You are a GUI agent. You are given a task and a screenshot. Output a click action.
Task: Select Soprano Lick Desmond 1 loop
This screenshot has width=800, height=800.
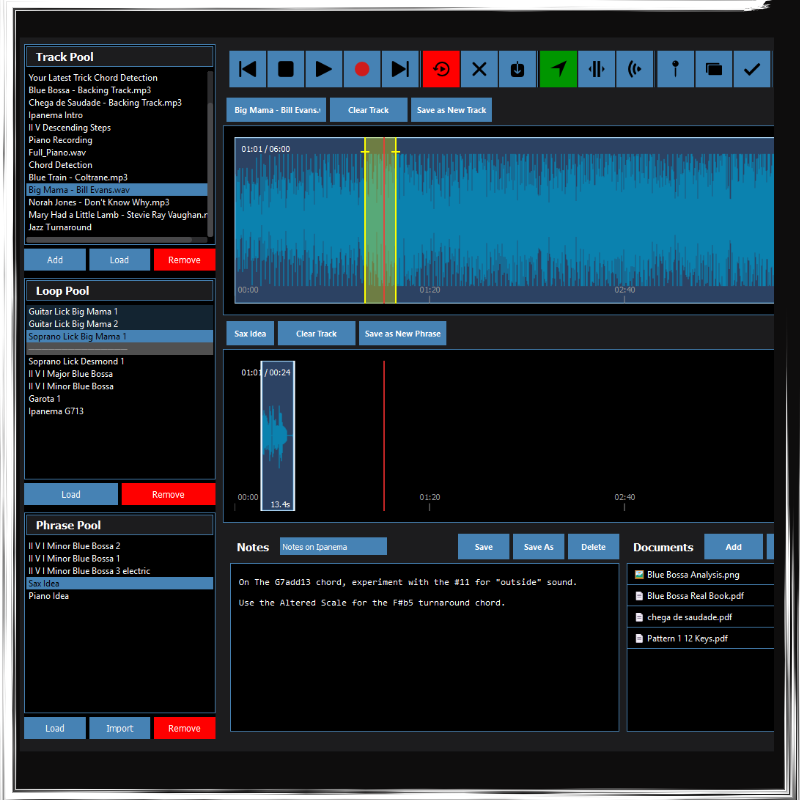click(76, 361)
